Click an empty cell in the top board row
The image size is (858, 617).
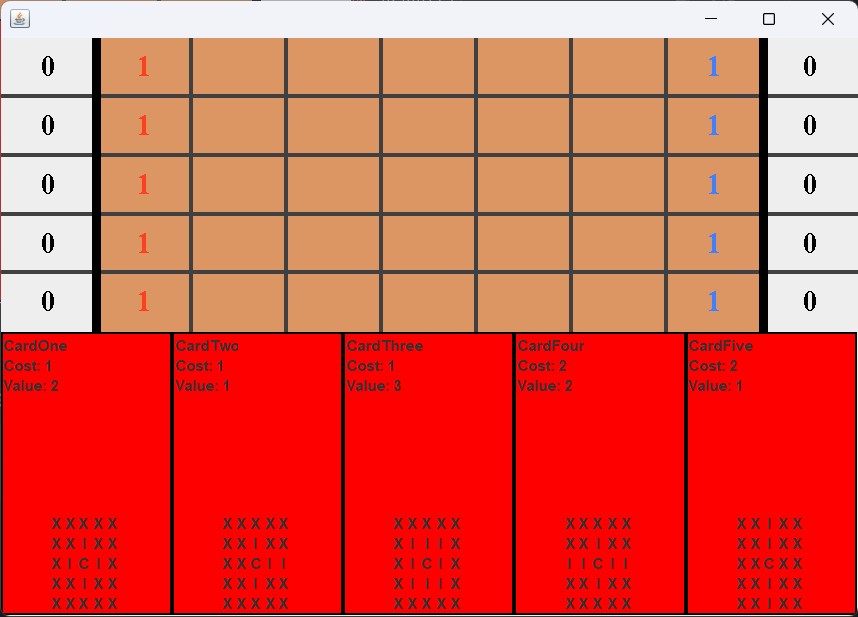point(333,66)
